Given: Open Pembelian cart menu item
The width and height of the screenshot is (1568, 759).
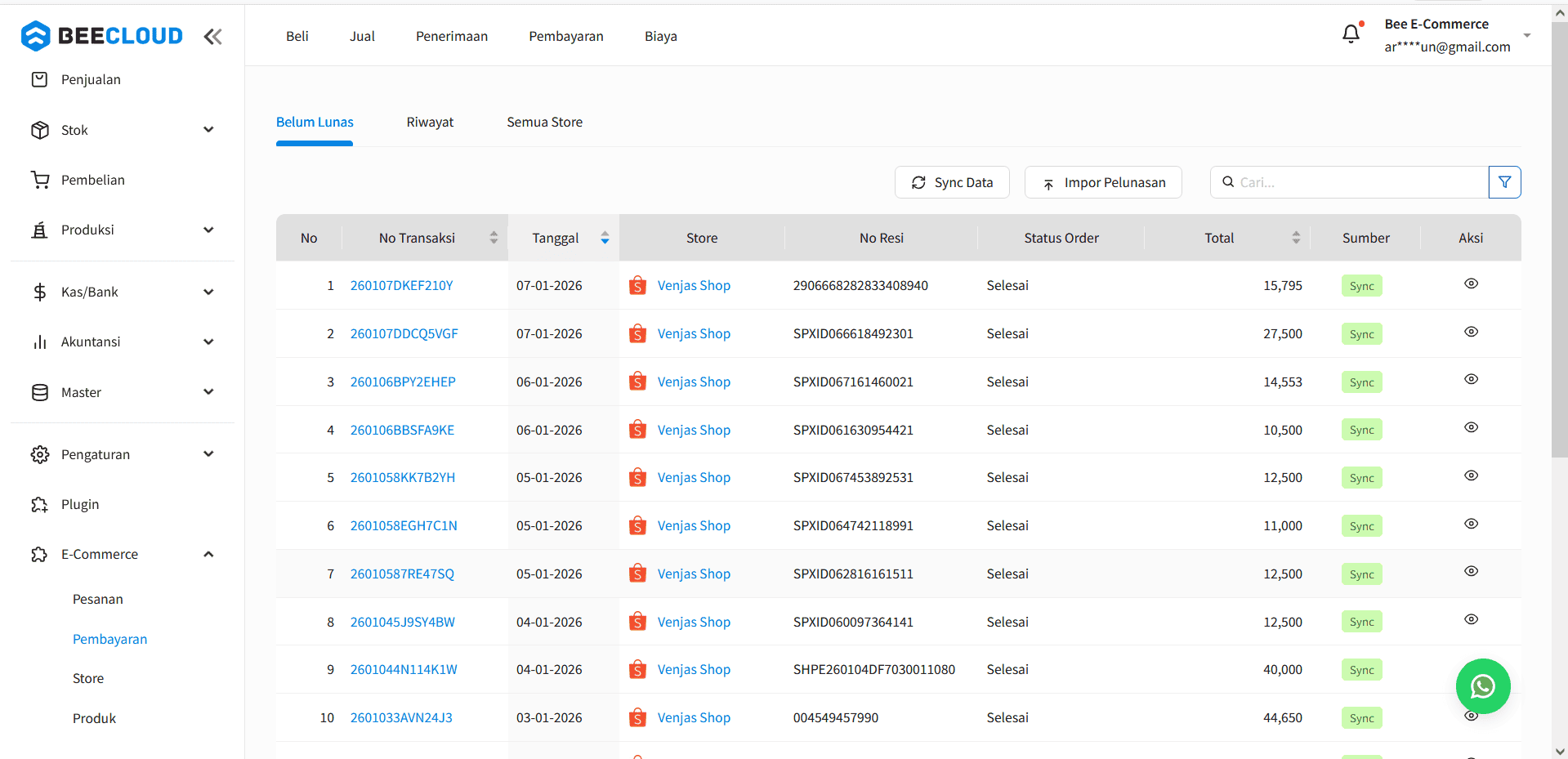Looking at the screenshot, I should point(92,180).
